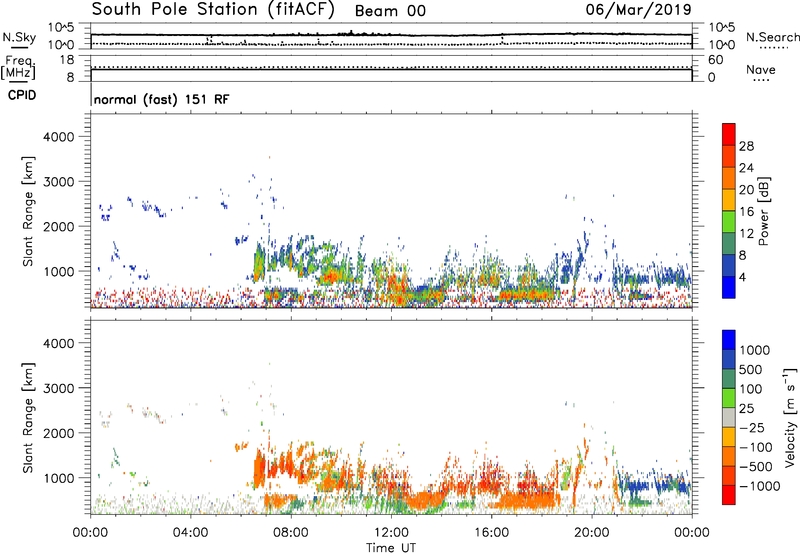Pick the lowest bright blue Power segment
Image resolution: width=800 pixels, height=554 pixels.
click(x=729, y=287)
